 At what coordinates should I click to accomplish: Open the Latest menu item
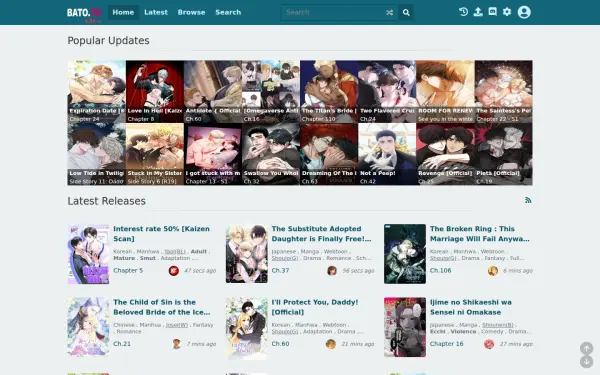pos(156,12)
